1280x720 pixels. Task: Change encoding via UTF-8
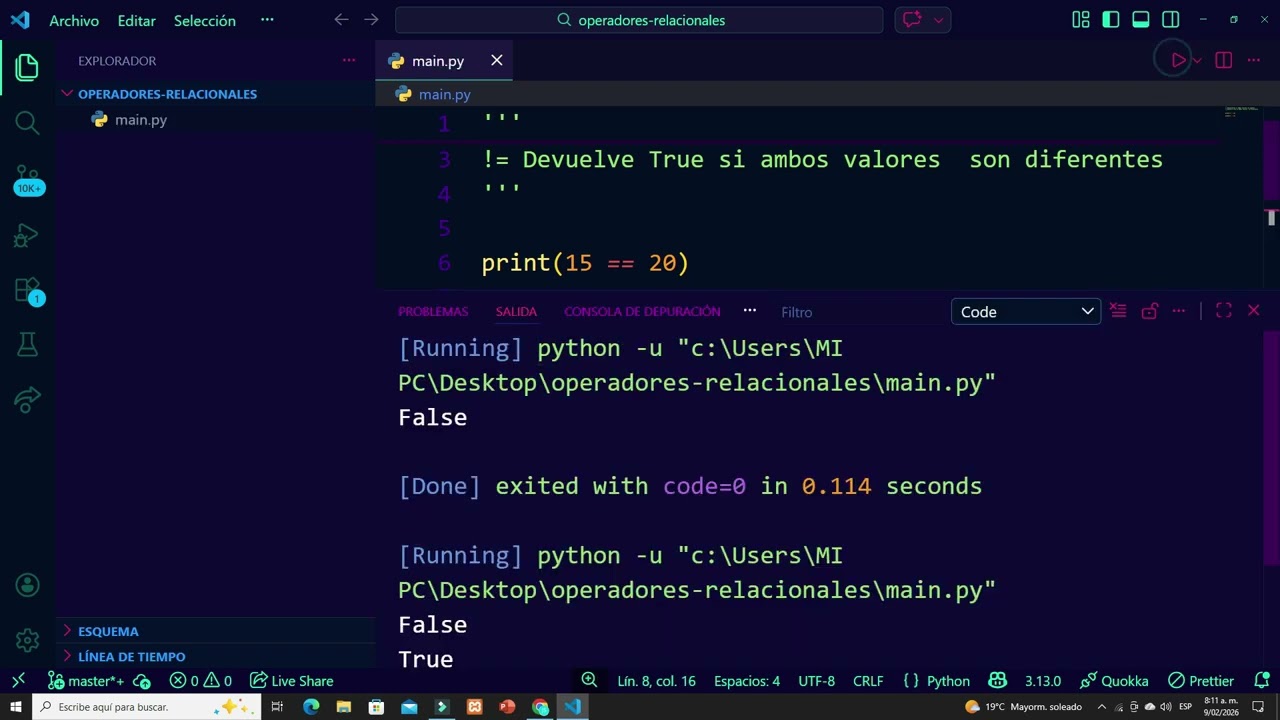[816, 681]
